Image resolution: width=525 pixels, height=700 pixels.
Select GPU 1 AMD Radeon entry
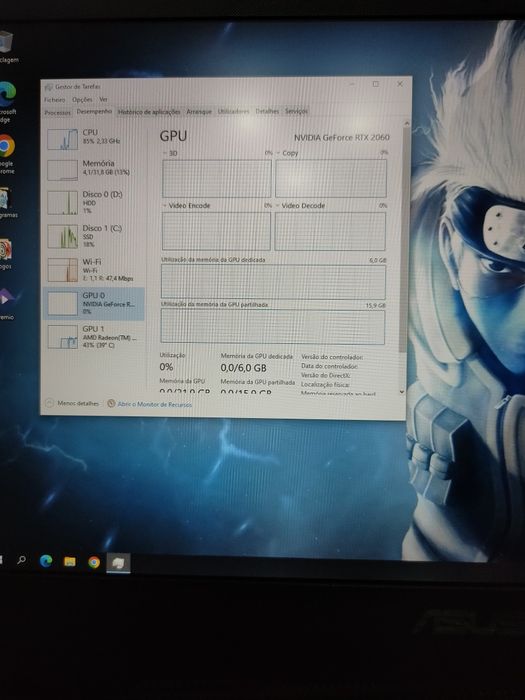(93, 337)
